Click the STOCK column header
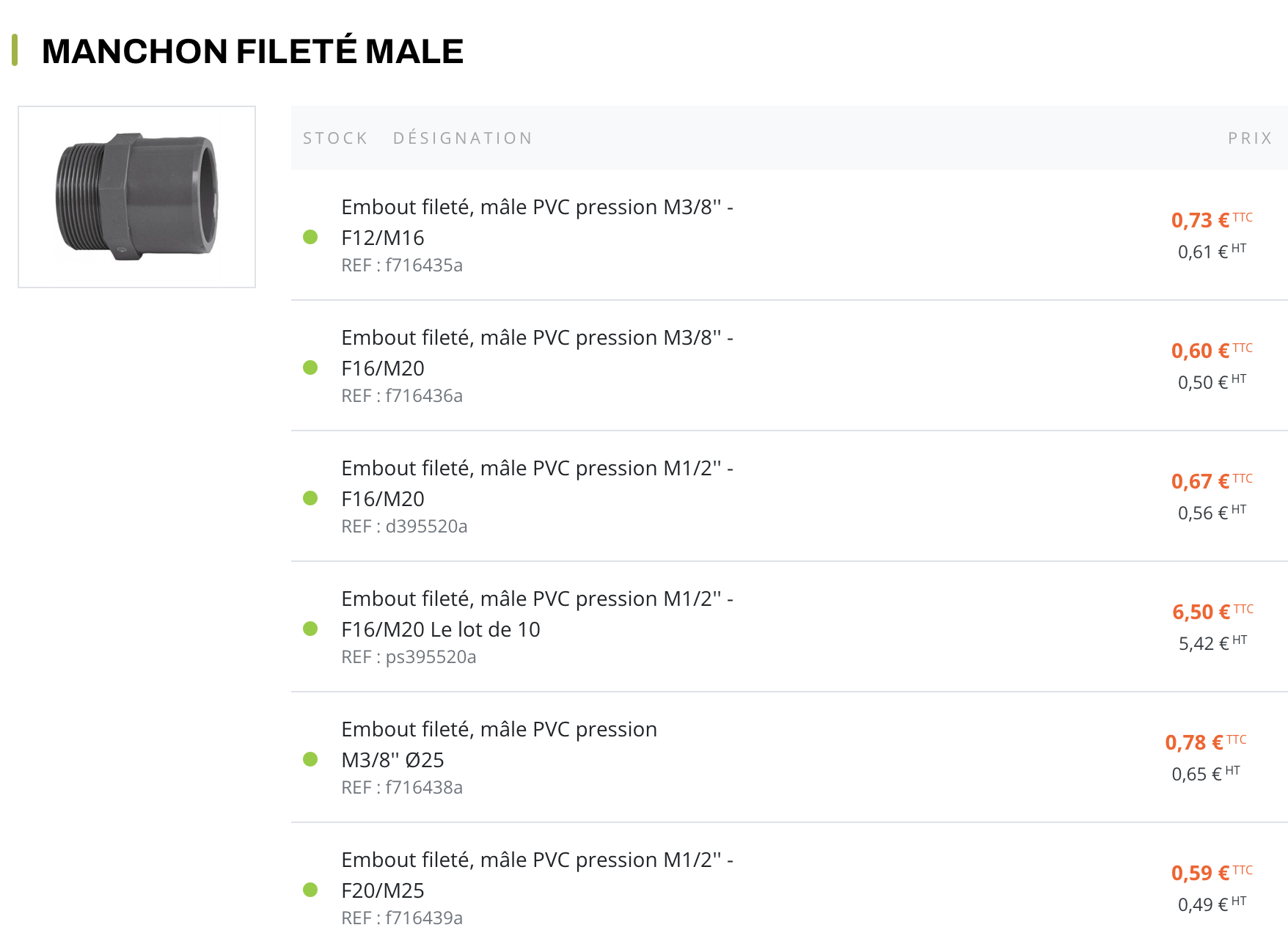Image resolution: width=1288 pixels, height=933 pixels. coord(335,138)
